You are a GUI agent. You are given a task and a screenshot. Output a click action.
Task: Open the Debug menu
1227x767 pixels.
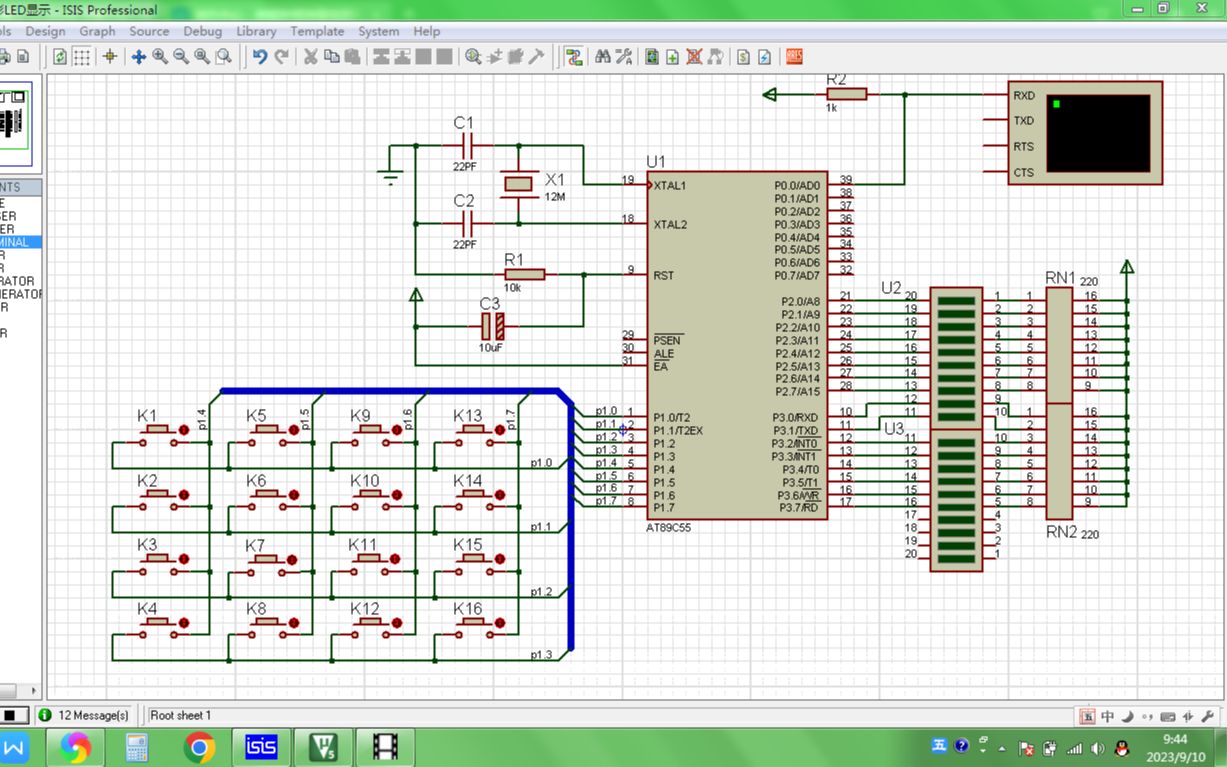click(x=203, y=31)
